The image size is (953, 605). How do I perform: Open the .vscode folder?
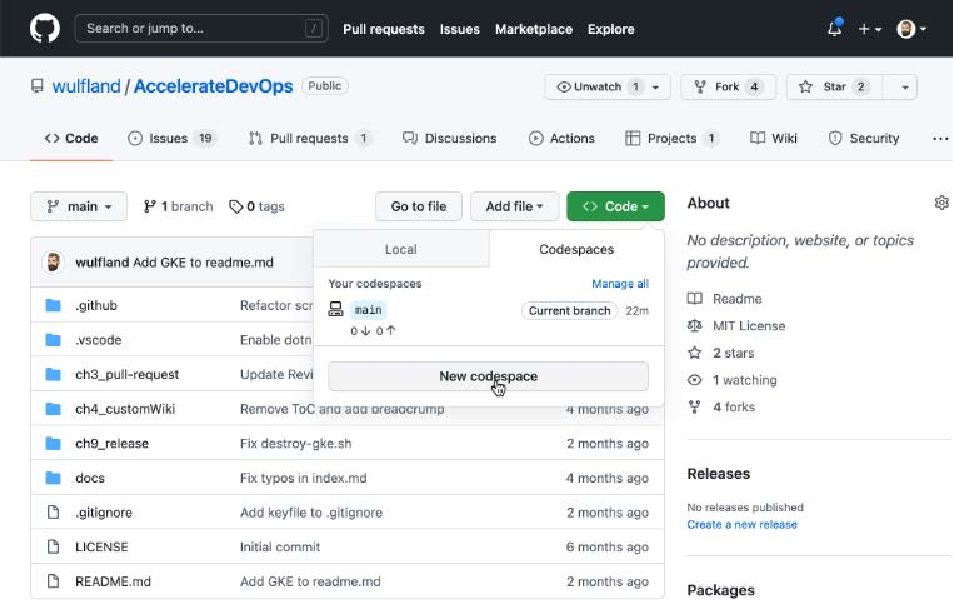pyautogui.click(x=98, y=340)
